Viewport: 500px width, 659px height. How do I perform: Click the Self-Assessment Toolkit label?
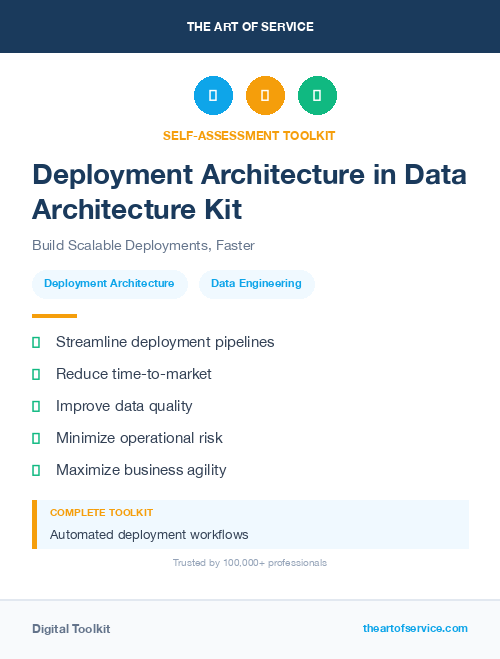coord(249,136)
